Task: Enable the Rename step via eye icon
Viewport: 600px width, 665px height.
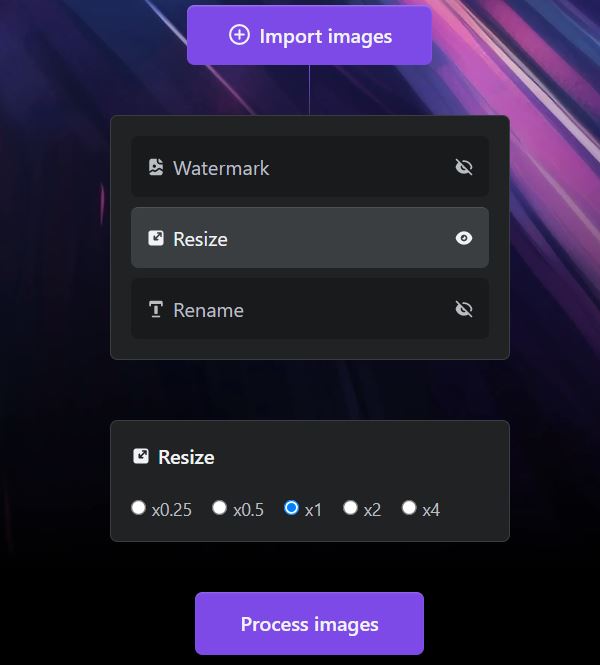Action: click(x=463, y=309)
